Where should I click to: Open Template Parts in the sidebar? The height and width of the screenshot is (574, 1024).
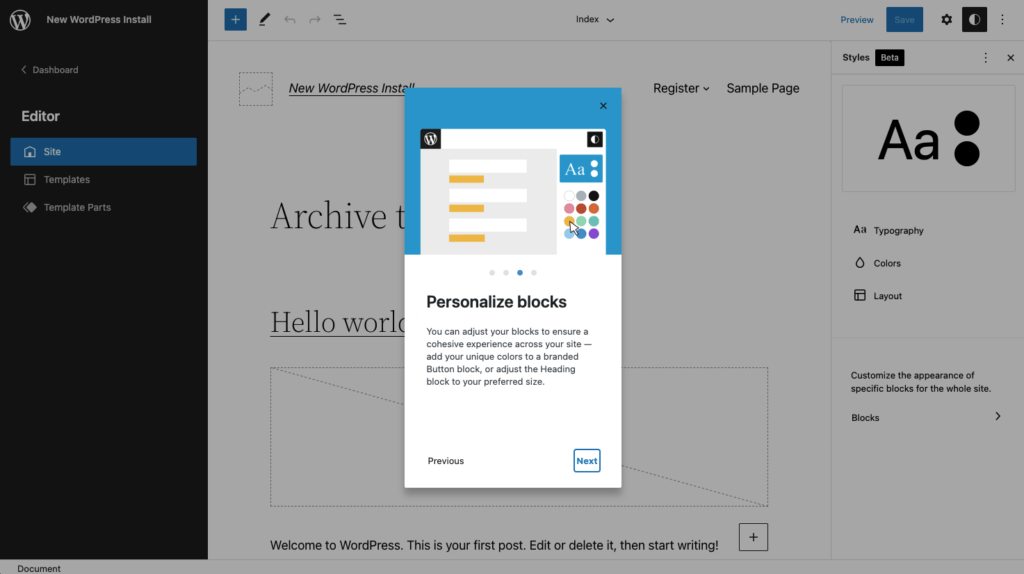[103, 207]
